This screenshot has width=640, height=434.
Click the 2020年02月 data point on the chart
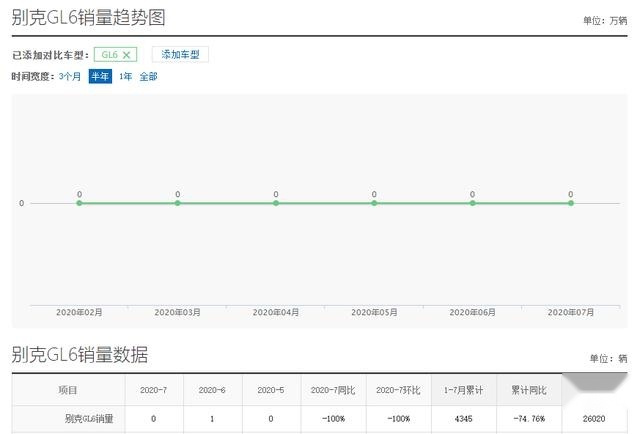79,203
